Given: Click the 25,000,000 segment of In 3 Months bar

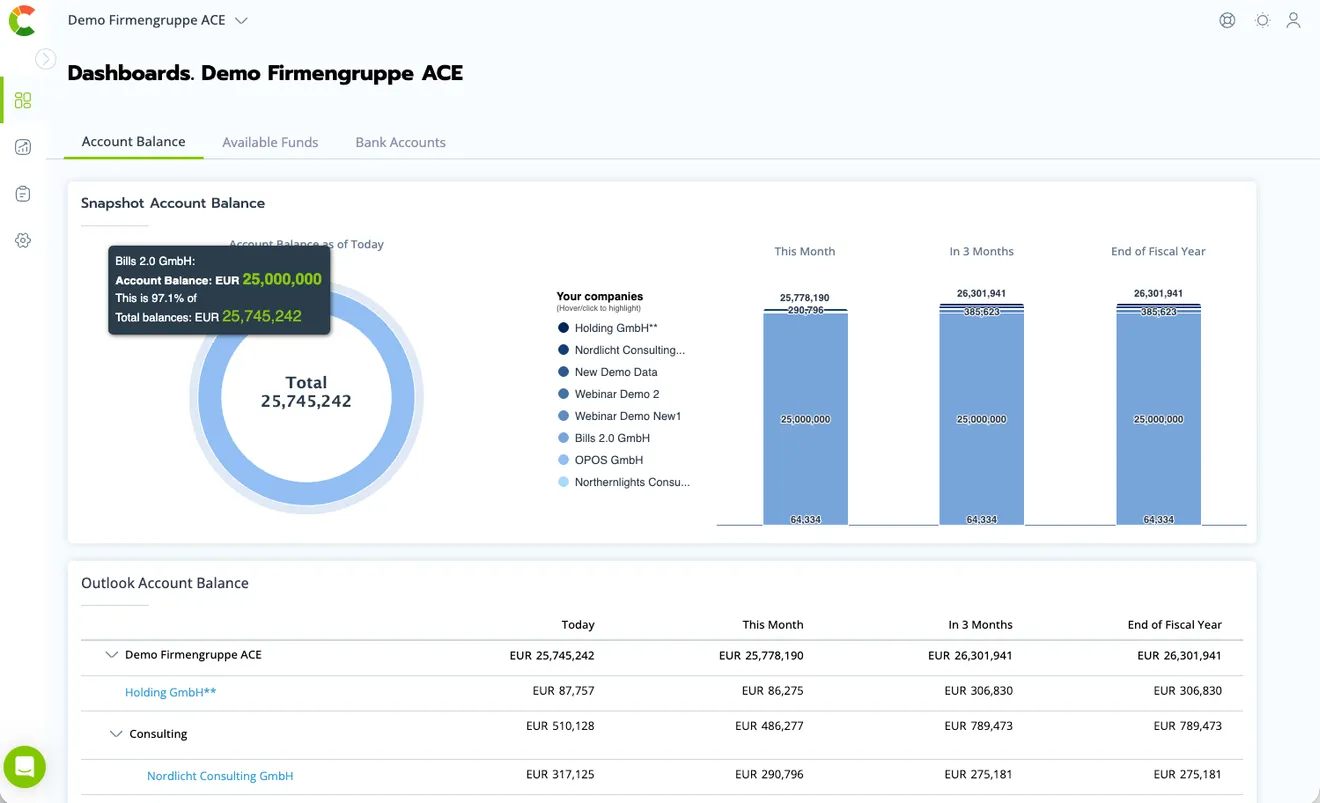Looking at the screenshot, I should tap(981, 419).
